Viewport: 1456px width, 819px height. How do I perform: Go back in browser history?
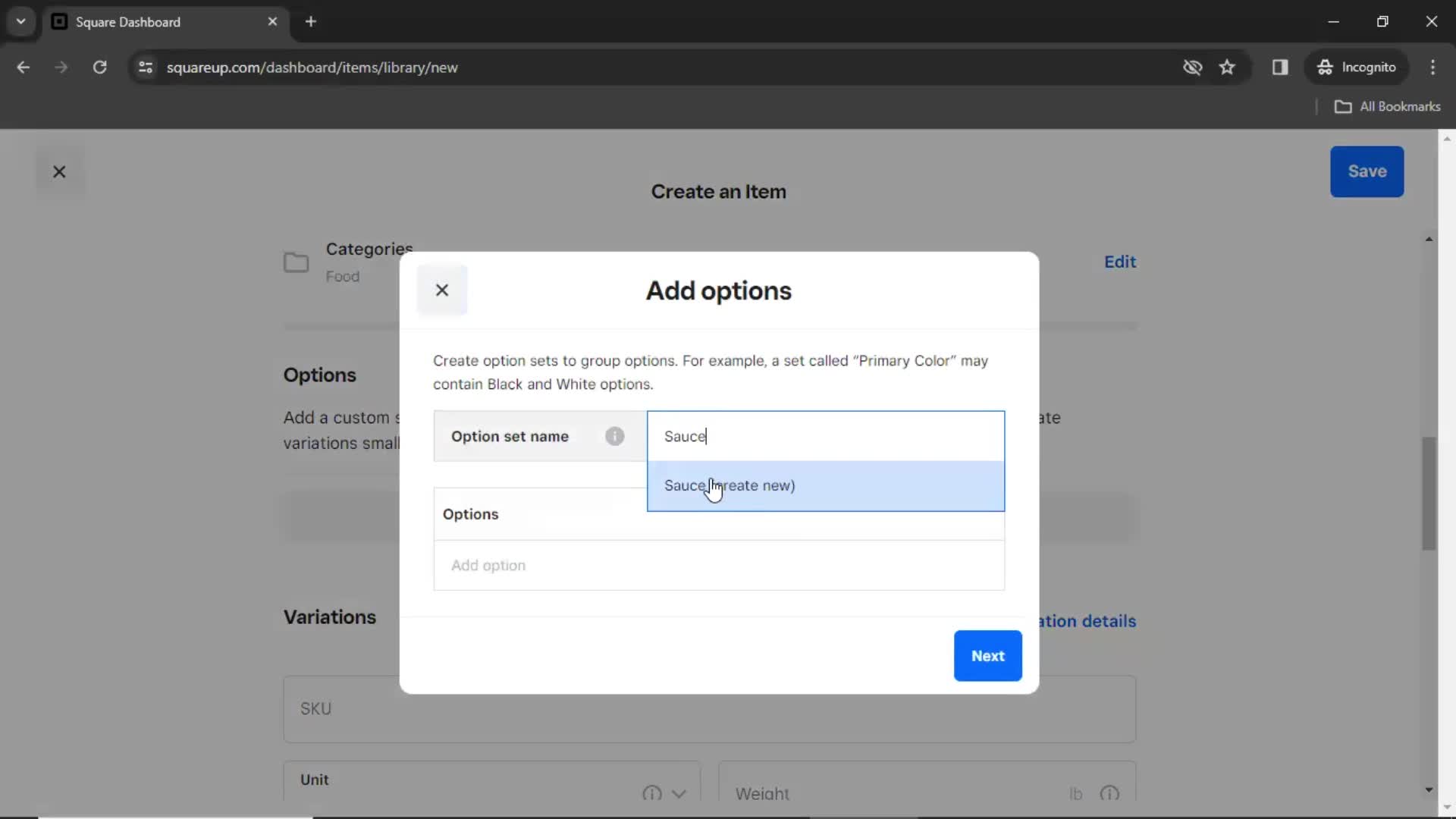[x=24, y=67]
